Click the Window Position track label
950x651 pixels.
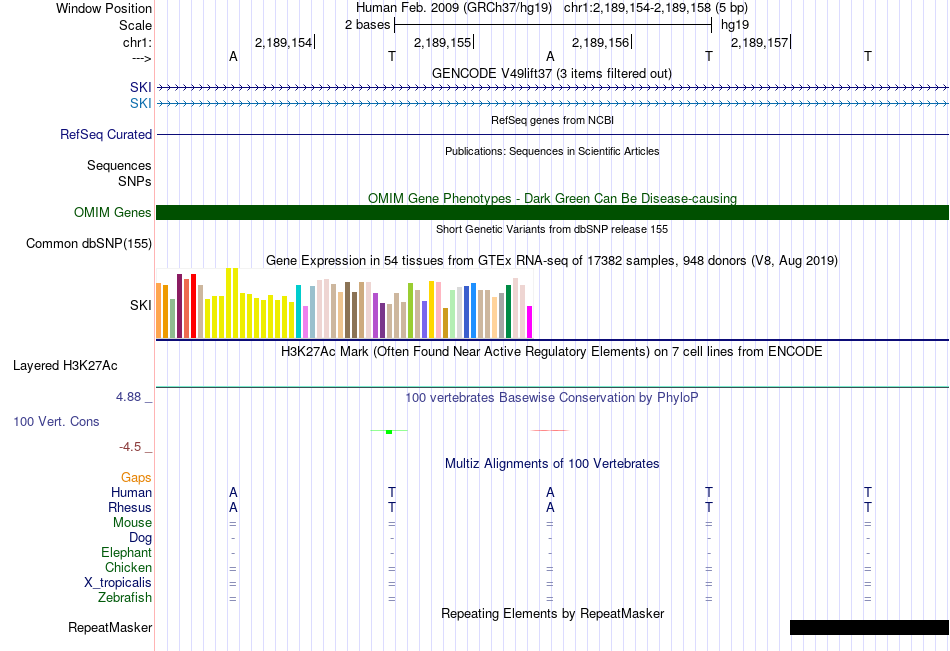point(104,8)
